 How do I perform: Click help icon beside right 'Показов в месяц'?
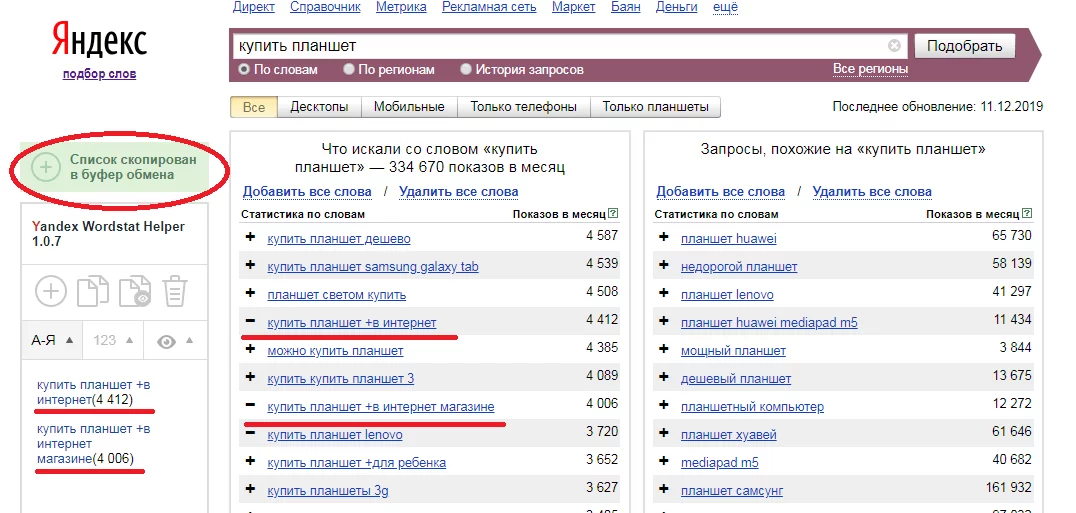point(1027,214)
